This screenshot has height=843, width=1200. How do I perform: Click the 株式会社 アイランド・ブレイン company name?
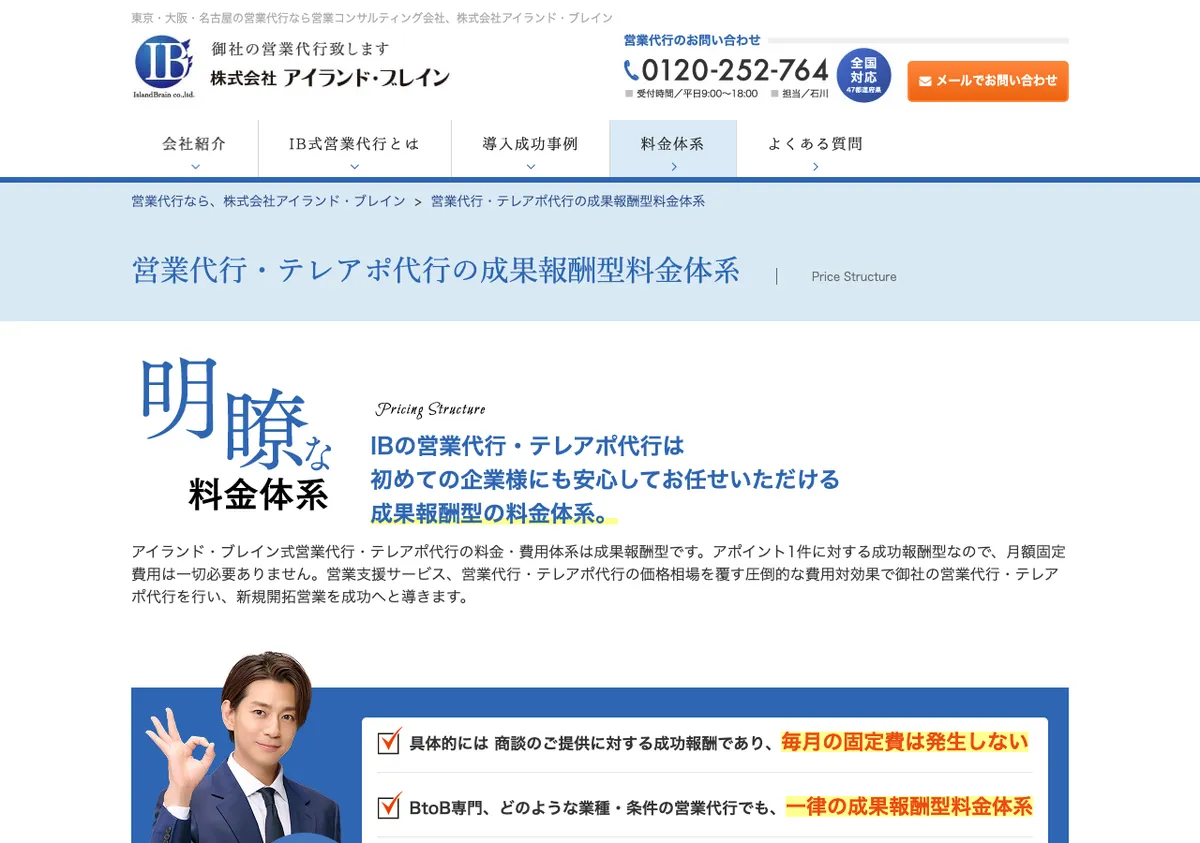coord(330,78)
